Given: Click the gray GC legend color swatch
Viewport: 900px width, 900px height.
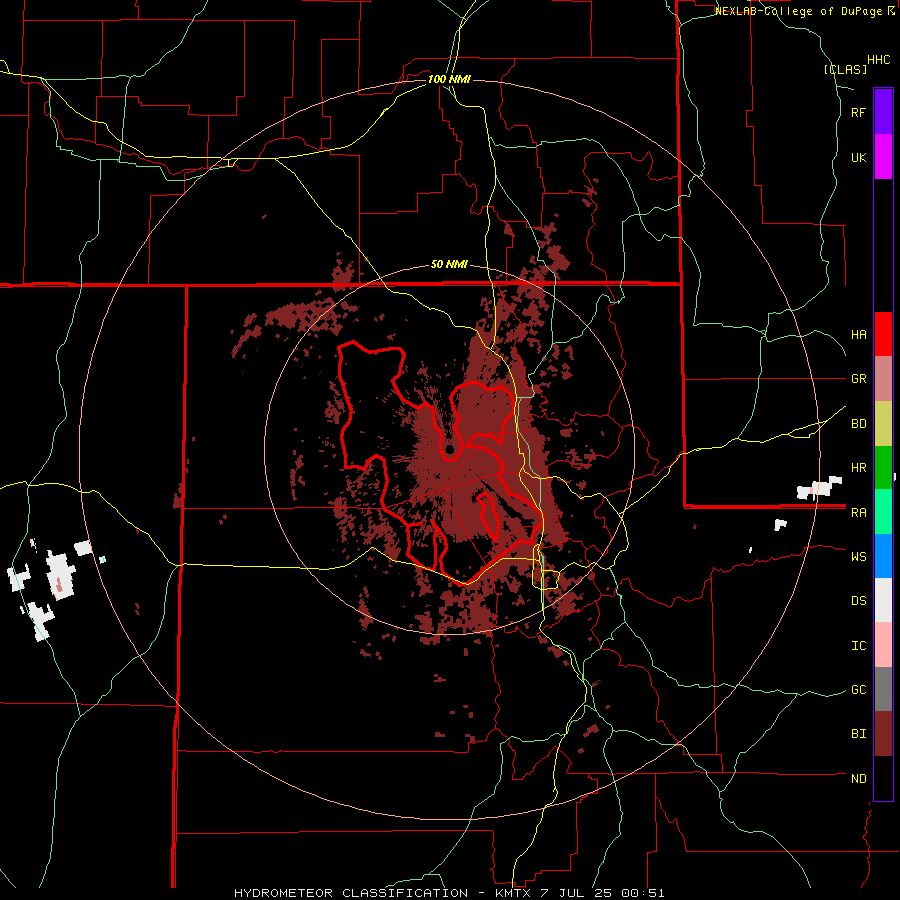Looking at the screenshot, I should pyautogui.click(x=883, y=689).
